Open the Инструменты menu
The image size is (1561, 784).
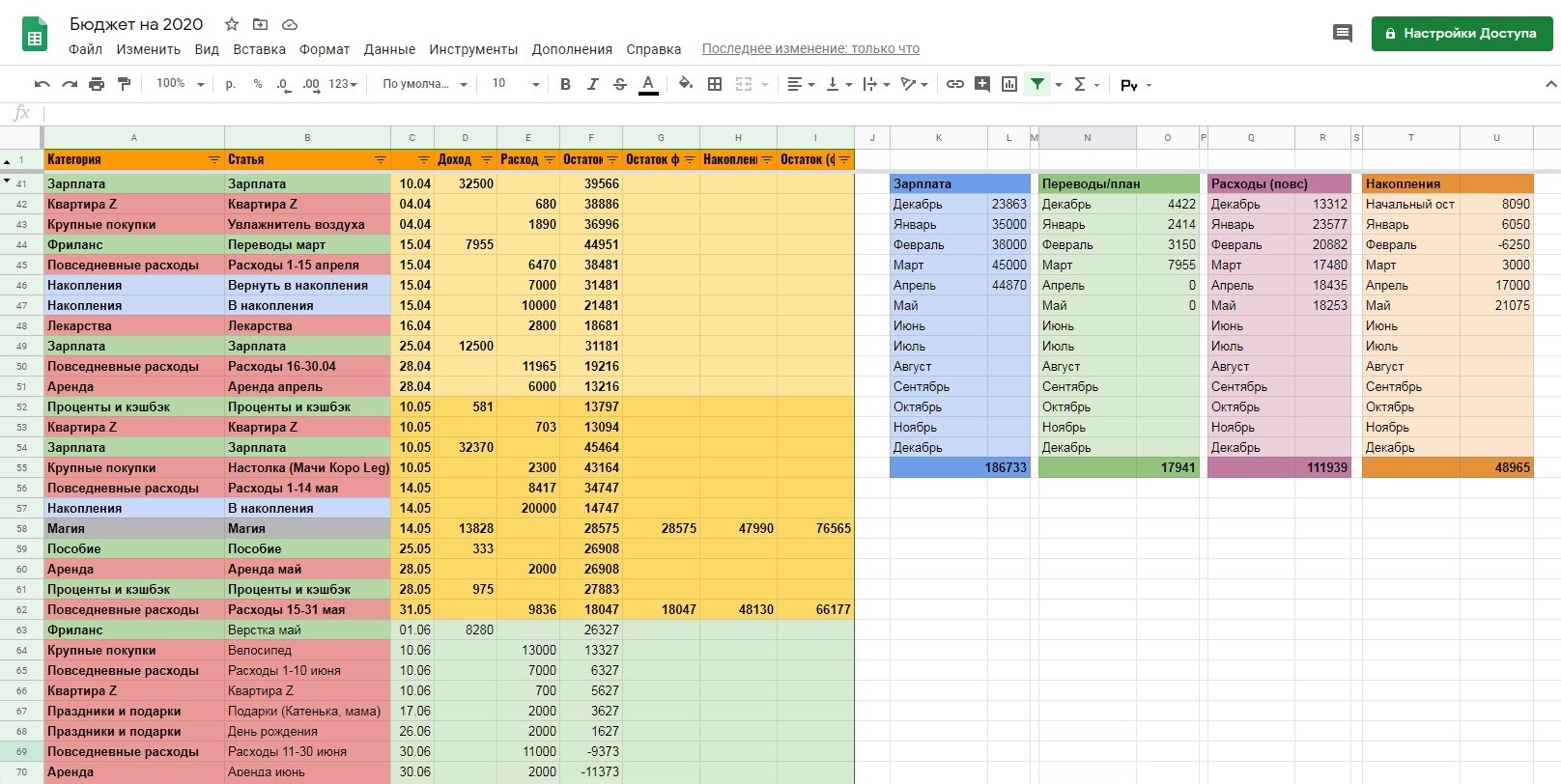pyautogui.click(x=473, y=49)
